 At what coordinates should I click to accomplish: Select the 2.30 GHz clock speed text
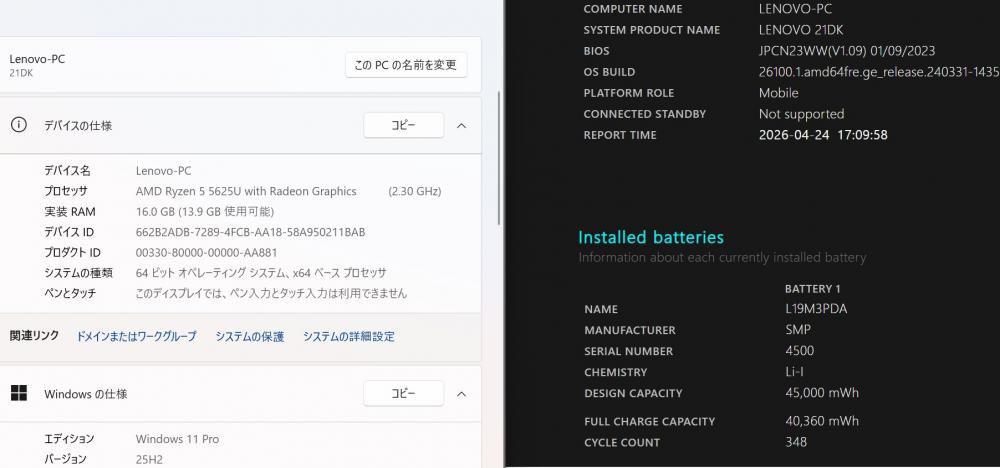coord(415,191)
